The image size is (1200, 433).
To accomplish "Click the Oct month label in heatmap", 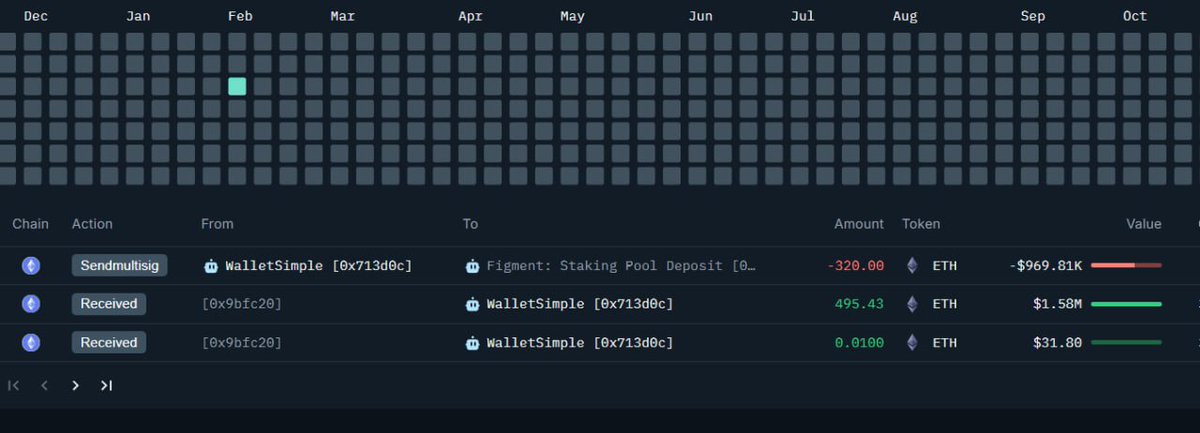I will (1134, 16).
